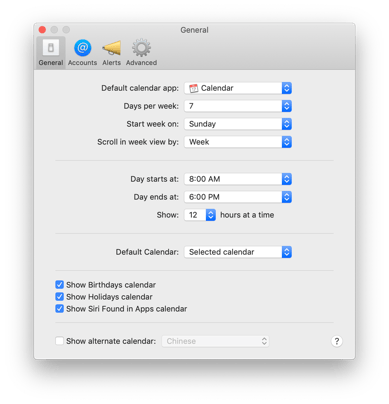
Task: Click the 'Days per week:' label
Action: coord(151,106)
